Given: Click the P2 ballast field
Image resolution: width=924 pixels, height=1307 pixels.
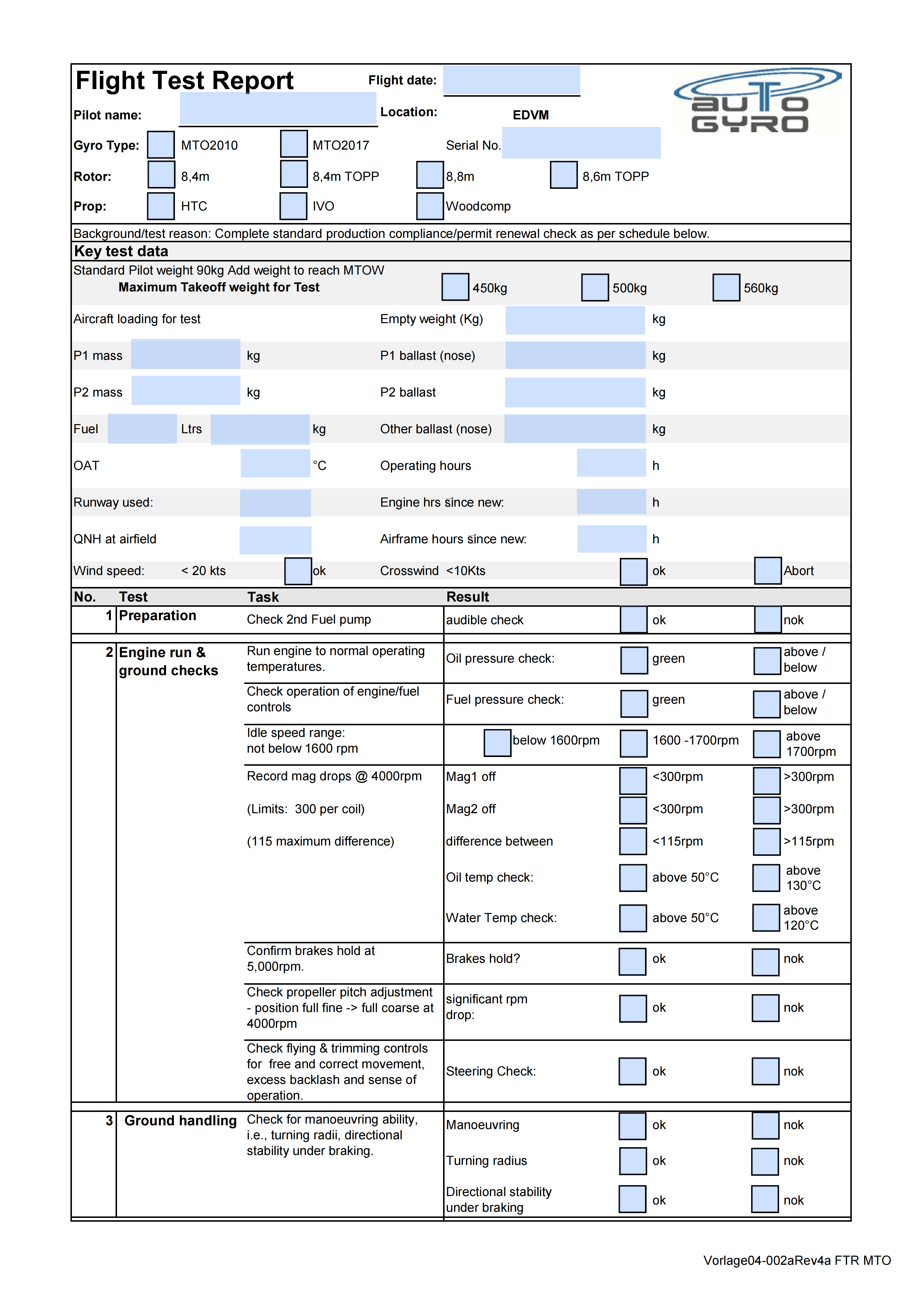Looking at the screenshot, I should 575,393.
